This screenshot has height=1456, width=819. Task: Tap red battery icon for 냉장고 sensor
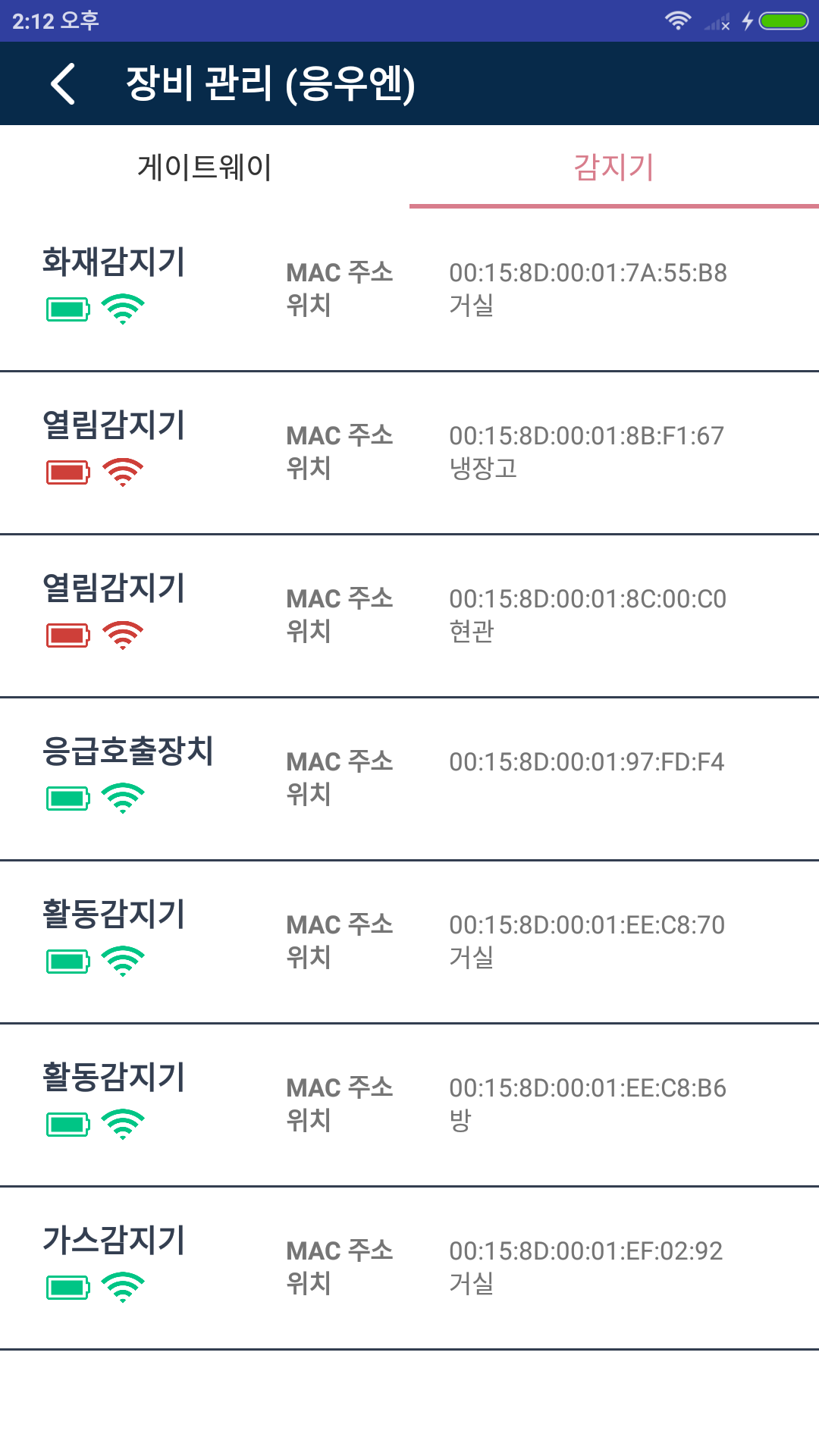[x=68, y=472]
